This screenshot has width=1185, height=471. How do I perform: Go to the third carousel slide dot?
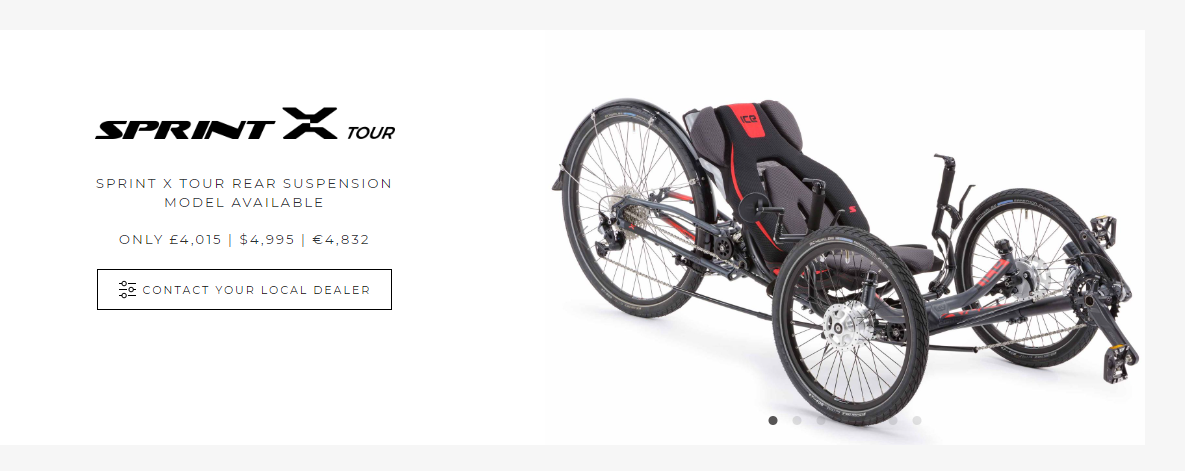pos(821,420)
